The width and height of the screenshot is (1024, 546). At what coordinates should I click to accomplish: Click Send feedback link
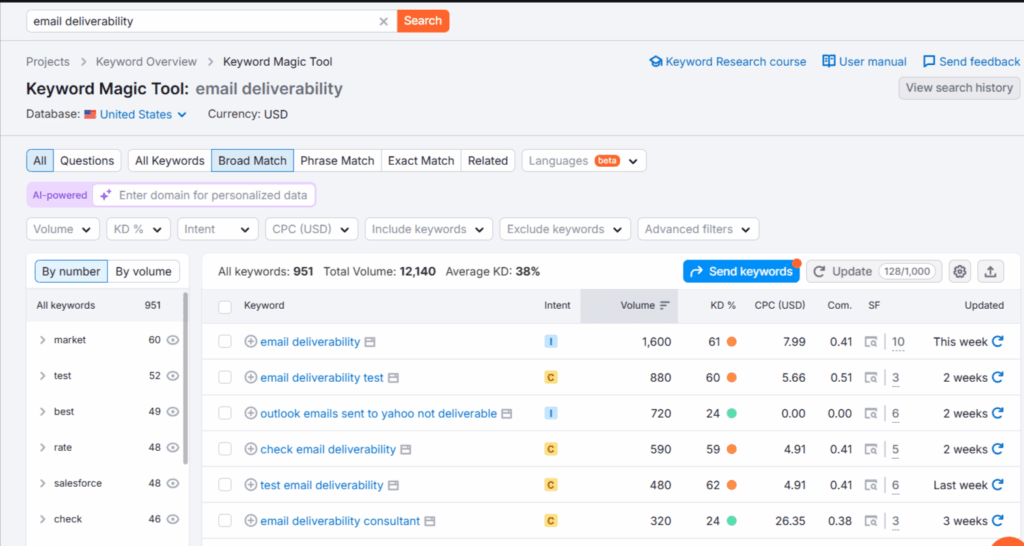(971, 61)
